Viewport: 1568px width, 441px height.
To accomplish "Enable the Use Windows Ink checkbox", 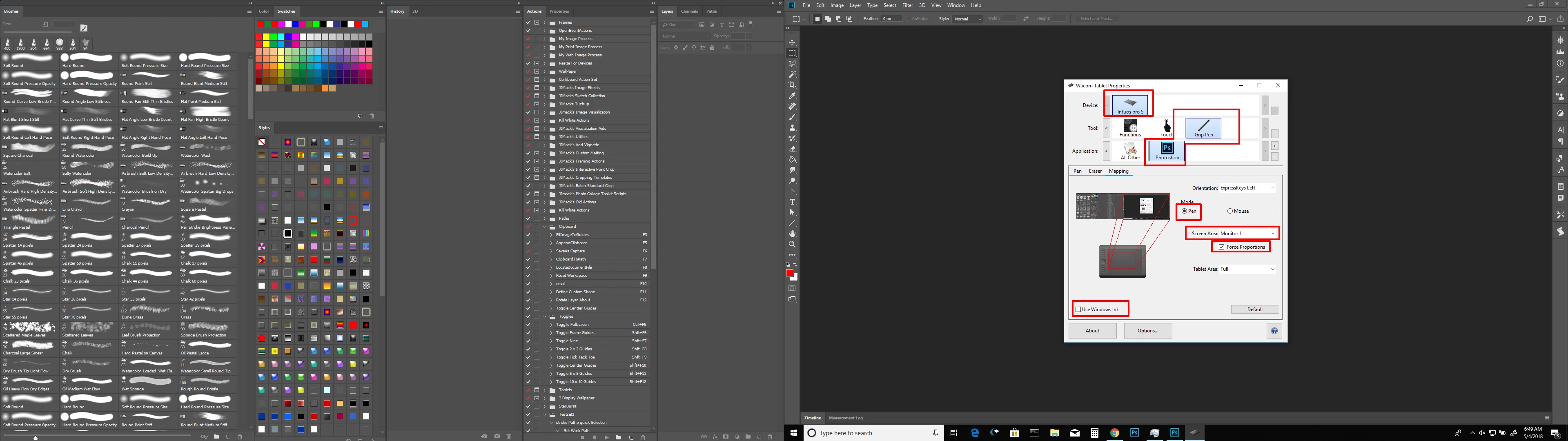I will pyautogui.click(x=1078, y=310).
